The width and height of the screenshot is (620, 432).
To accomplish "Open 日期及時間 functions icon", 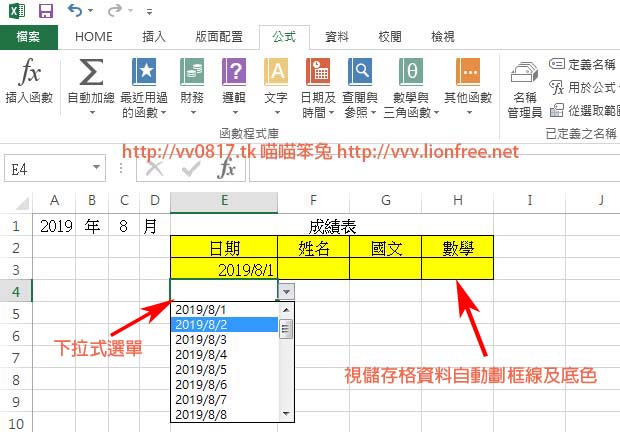I will 318,72.
